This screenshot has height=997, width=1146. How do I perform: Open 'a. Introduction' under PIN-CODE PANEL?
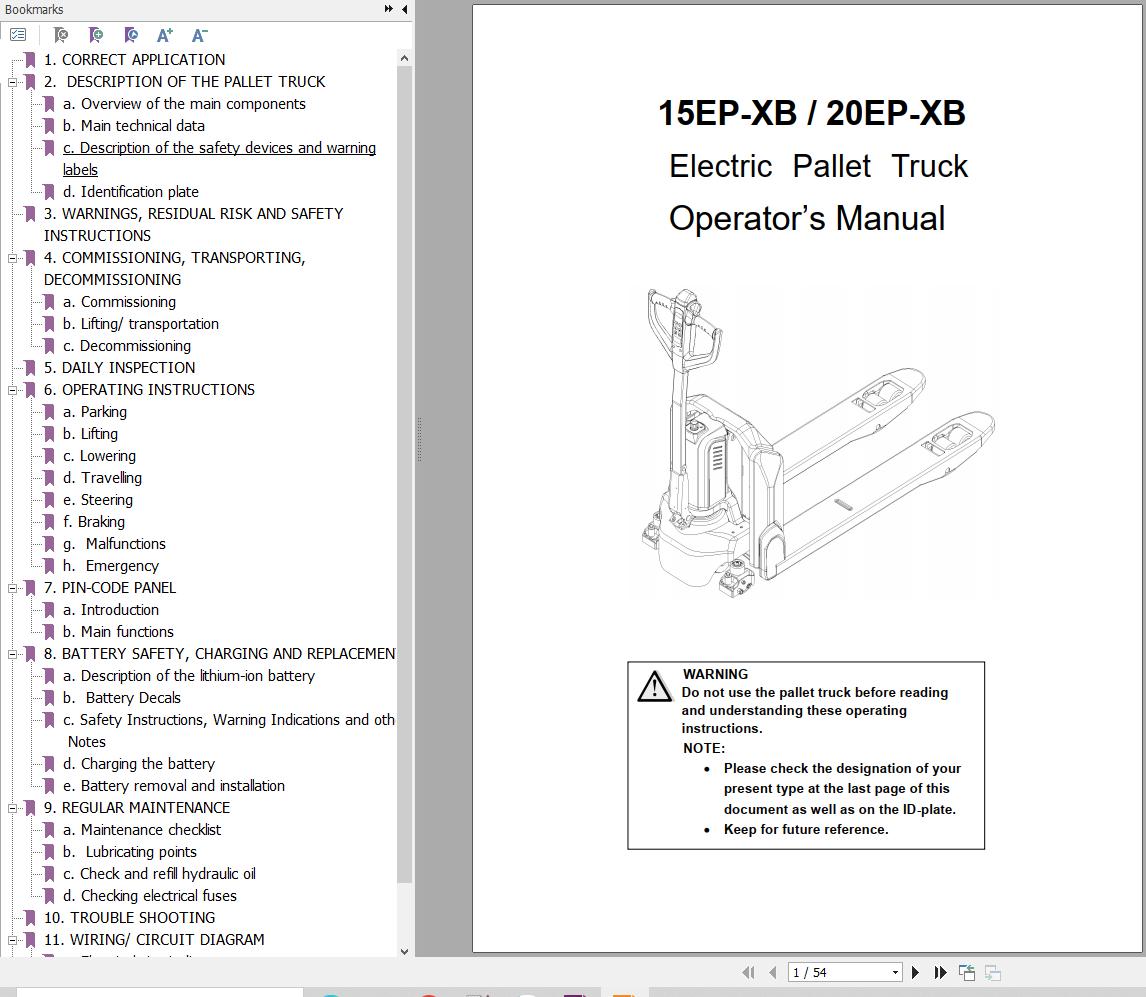click(x=111, y=610)
